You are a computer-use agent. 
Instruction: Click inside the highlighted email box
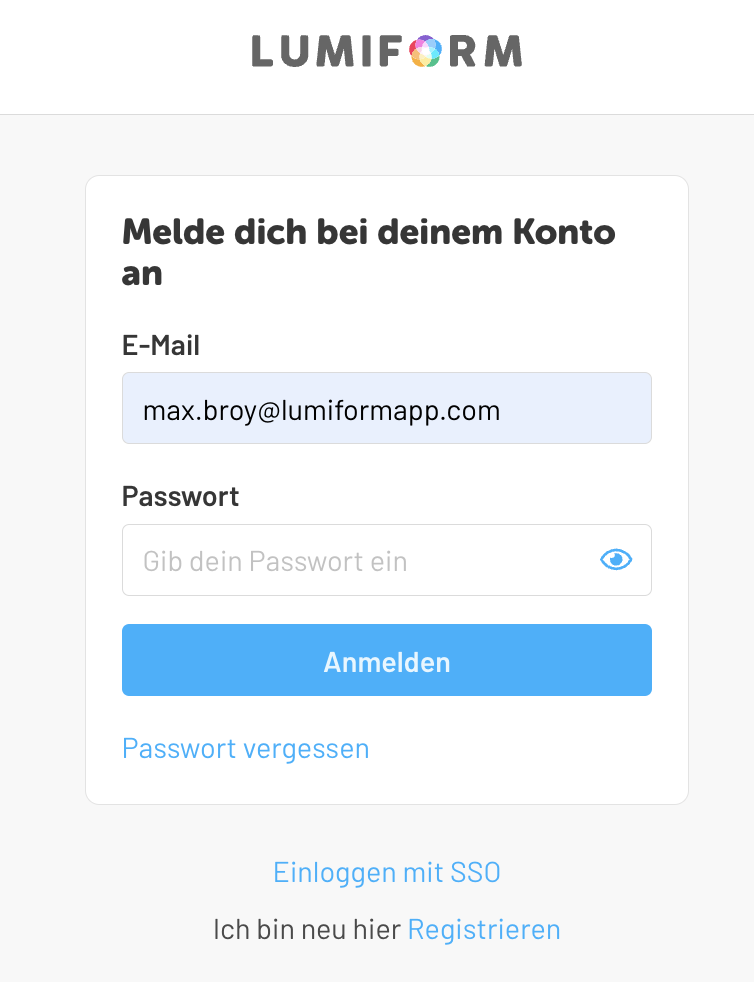click(387, 408)
